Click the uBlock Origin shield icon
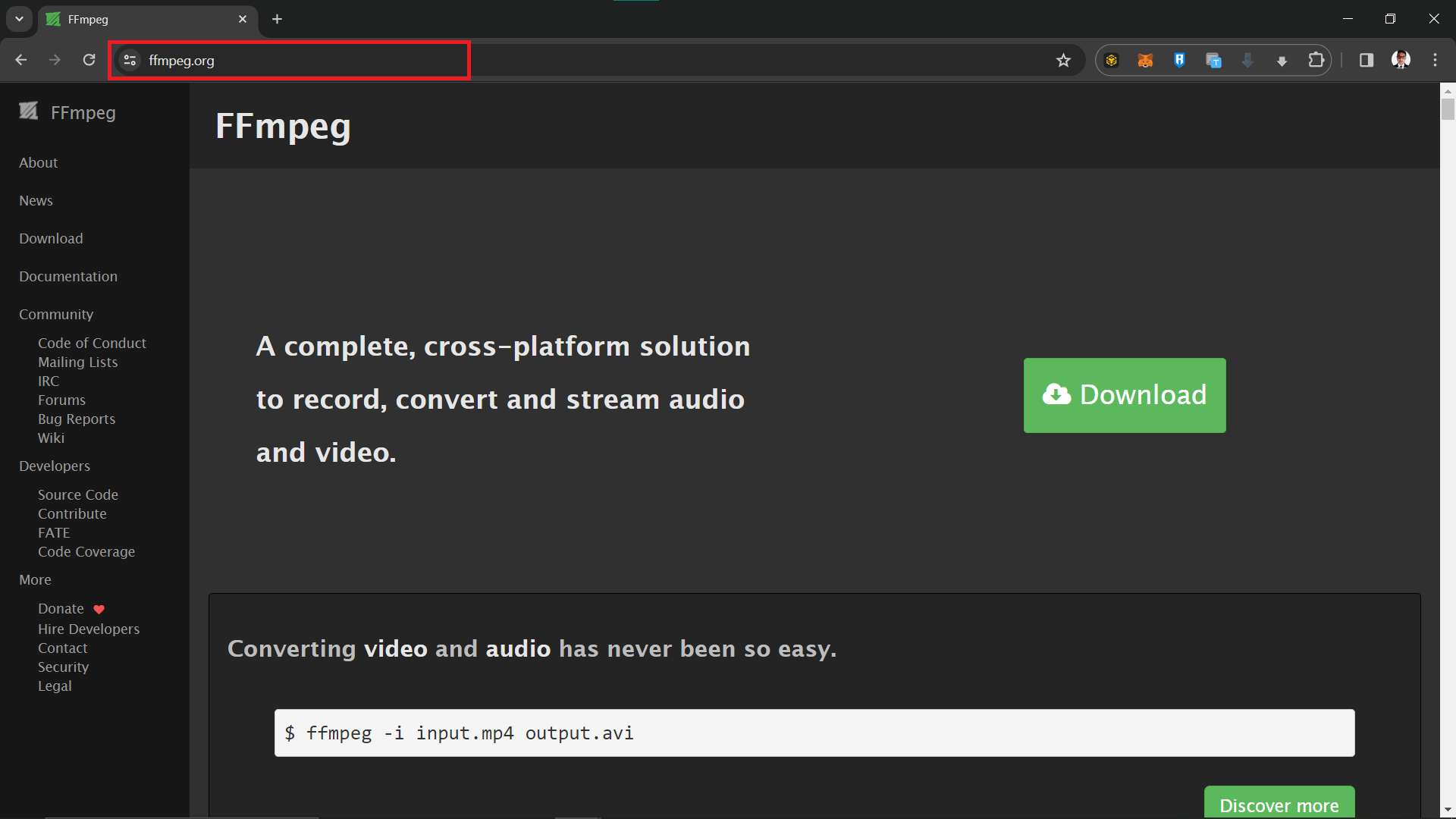This screenshot has height=819, width=1456. 1179,60
